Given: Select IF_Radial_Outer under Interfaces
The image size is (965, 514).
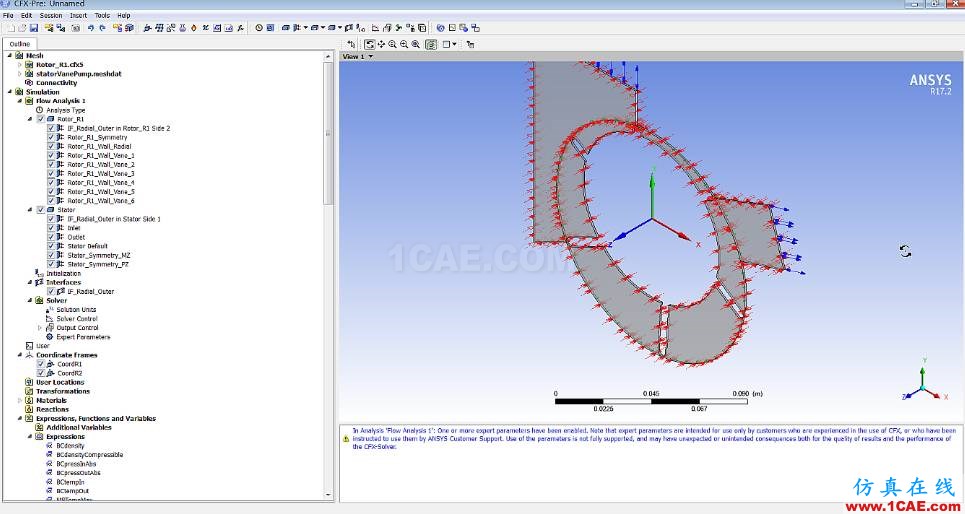Looking at the screenshot, I should 90,292.
